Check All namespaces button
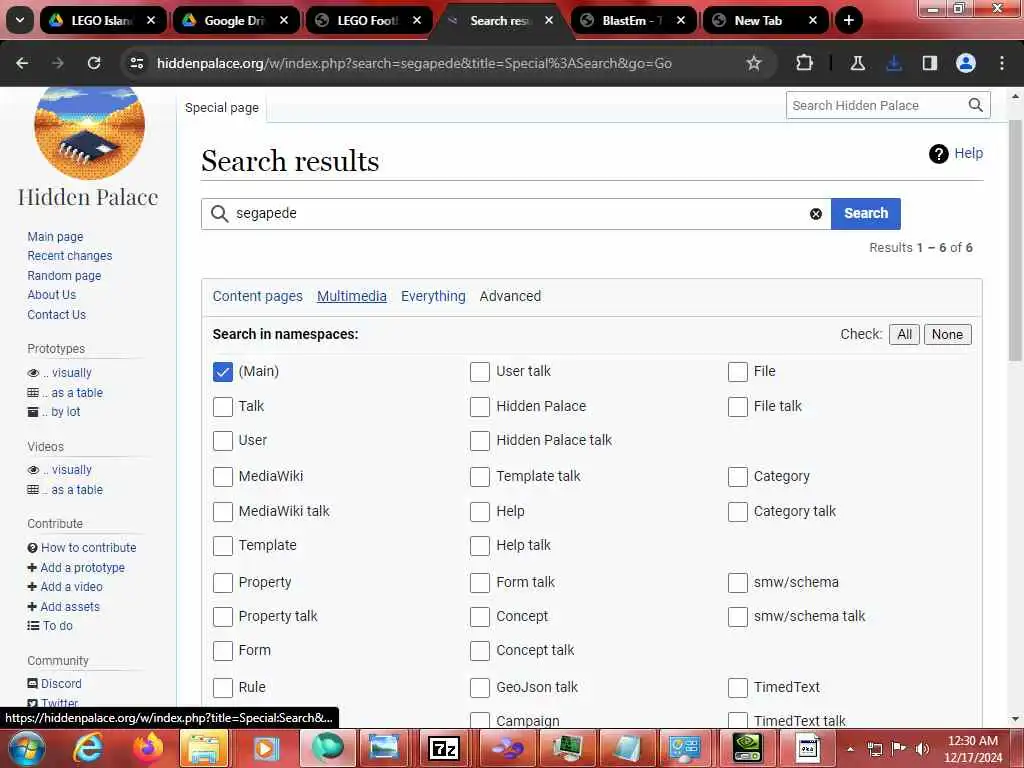This screenshot has height=768, width=1024. (904, 334)
